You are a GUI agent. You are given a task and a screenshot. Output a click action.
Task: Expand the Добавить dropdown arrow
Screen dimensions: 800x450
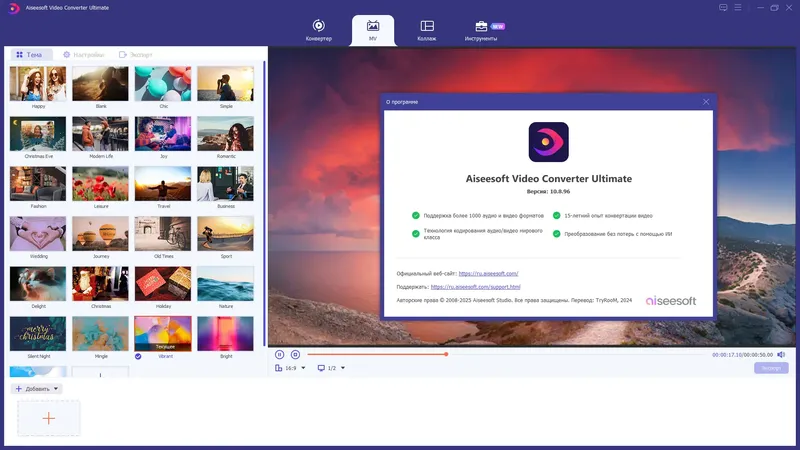(x=56, y=389)
